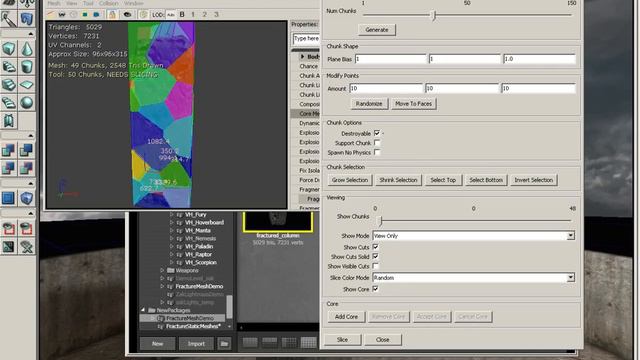The image size is (640, 360).
Task: Click the Slice button
Action: pos(342,340)
